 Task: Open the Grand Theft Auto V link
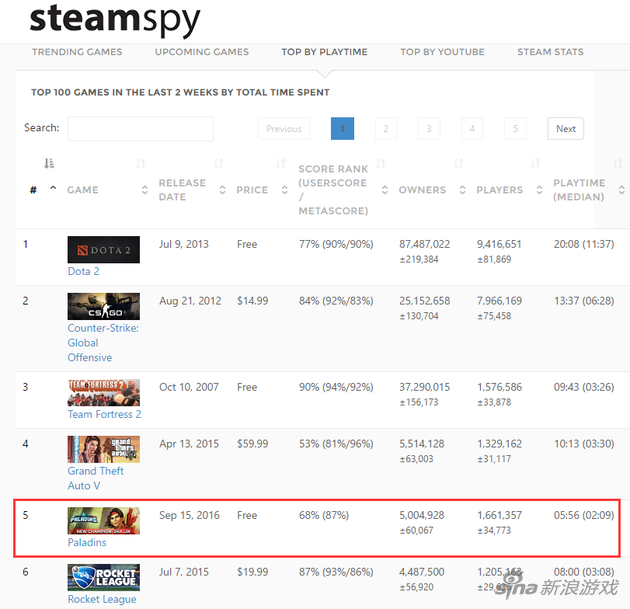tap(96, 478)
